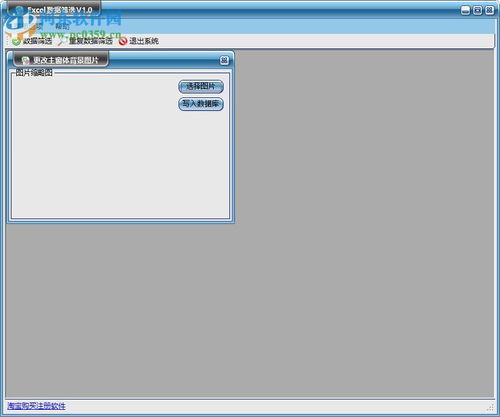Choose the 退出系统 toolbar label
The height and width of the screenshot is (417, 500).
coord(144,41)
